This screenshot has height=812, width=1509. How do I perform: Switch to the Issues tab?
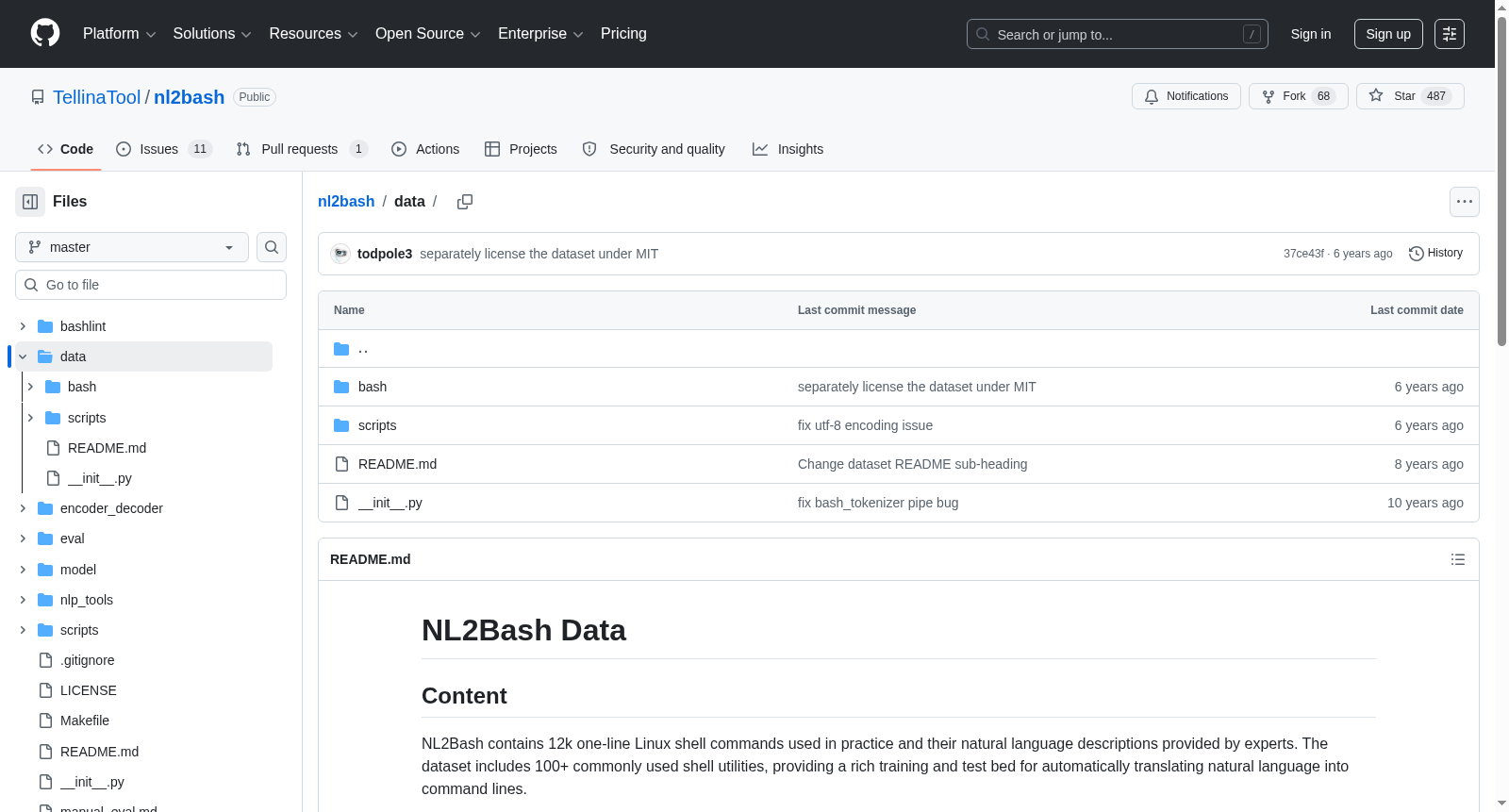pyautogui.click(x=164, y=149)
